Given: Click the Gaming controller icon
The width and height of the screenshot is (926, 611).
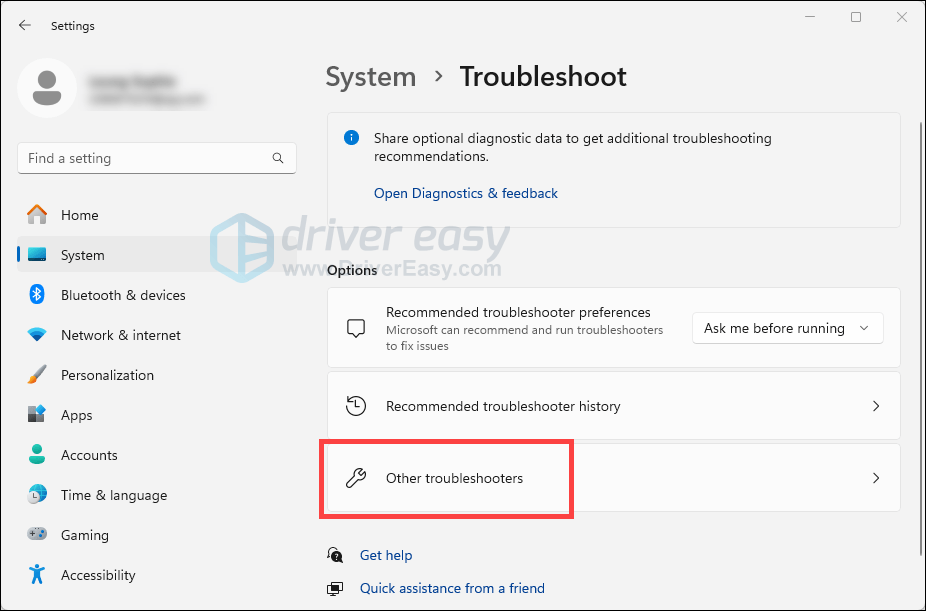Looking at the screenshot, I should 37,535.
